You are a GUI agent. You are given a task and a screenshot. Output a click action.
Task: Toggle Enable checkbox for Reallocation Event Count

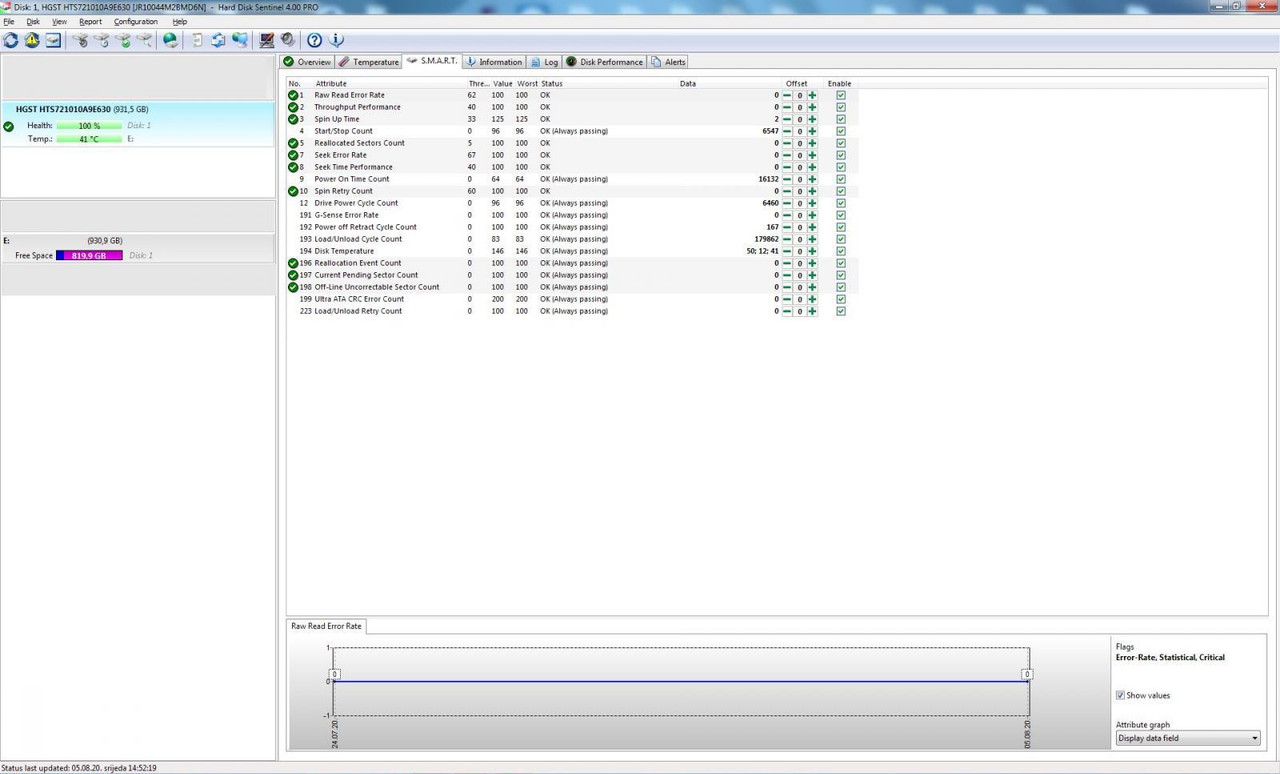[x=841, y=263]
